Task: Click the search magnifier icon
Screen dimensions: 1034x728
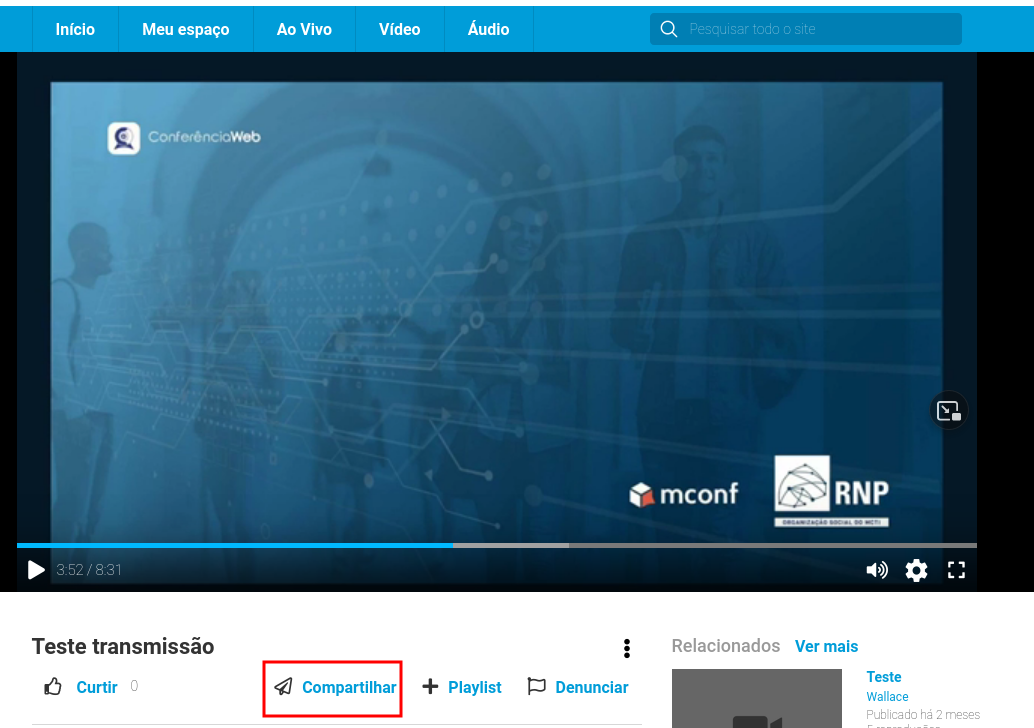Action: tap(669, 29)
